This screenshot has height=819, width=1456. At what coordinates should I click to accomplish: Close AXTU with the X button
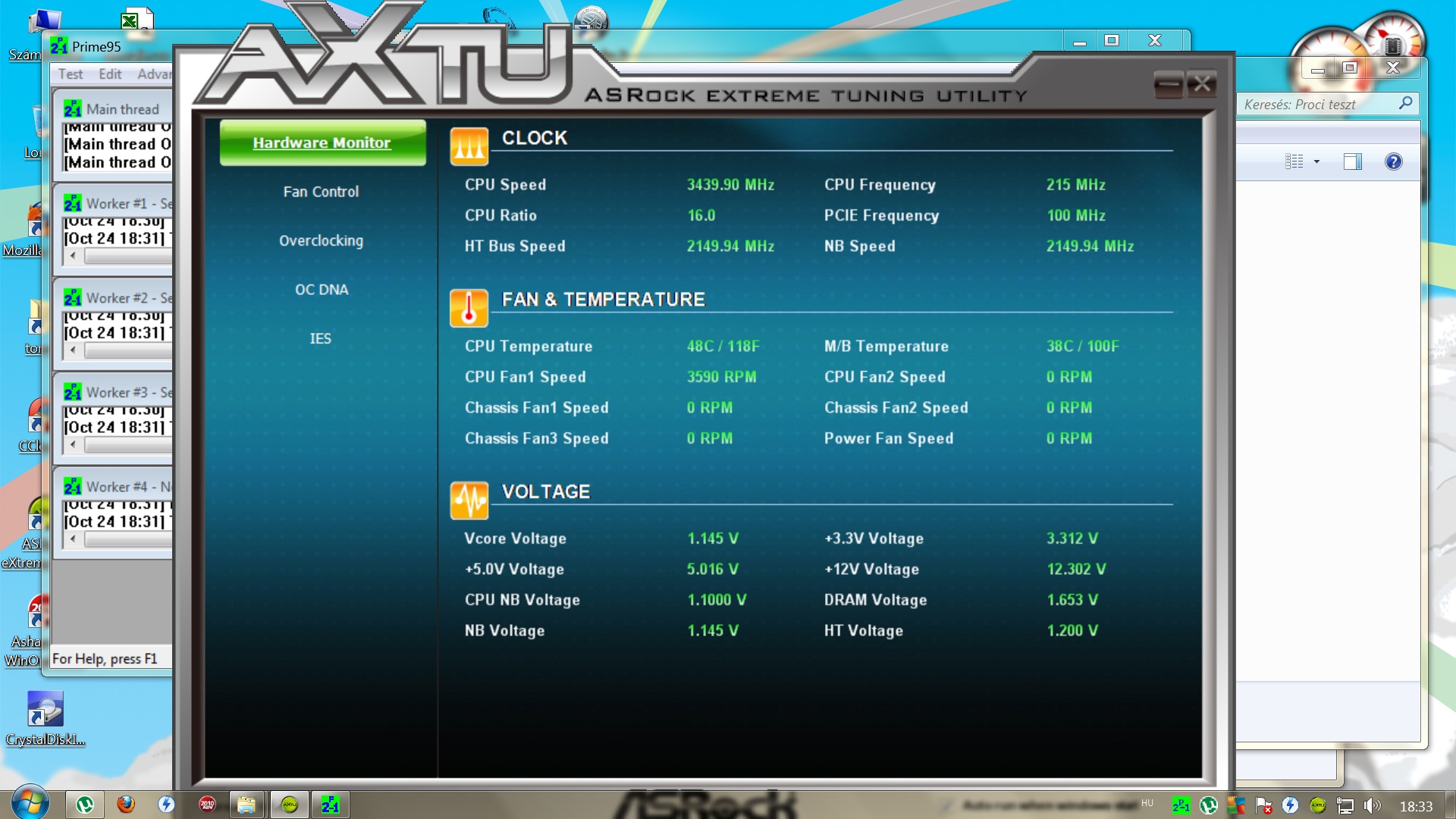pos(1202,84)
